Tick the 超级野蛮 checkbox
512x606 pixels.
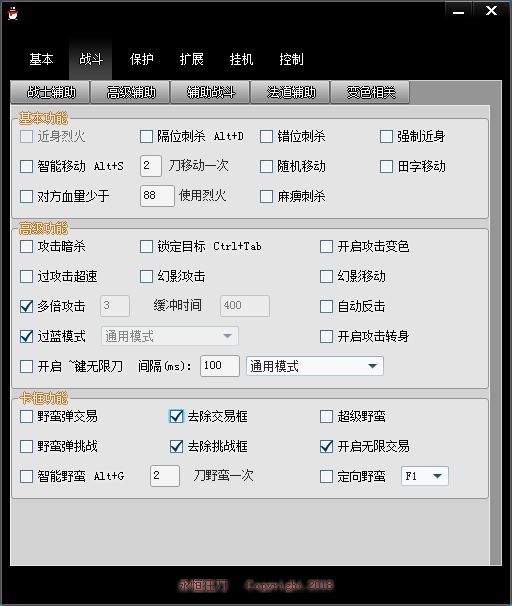point(326,416)
